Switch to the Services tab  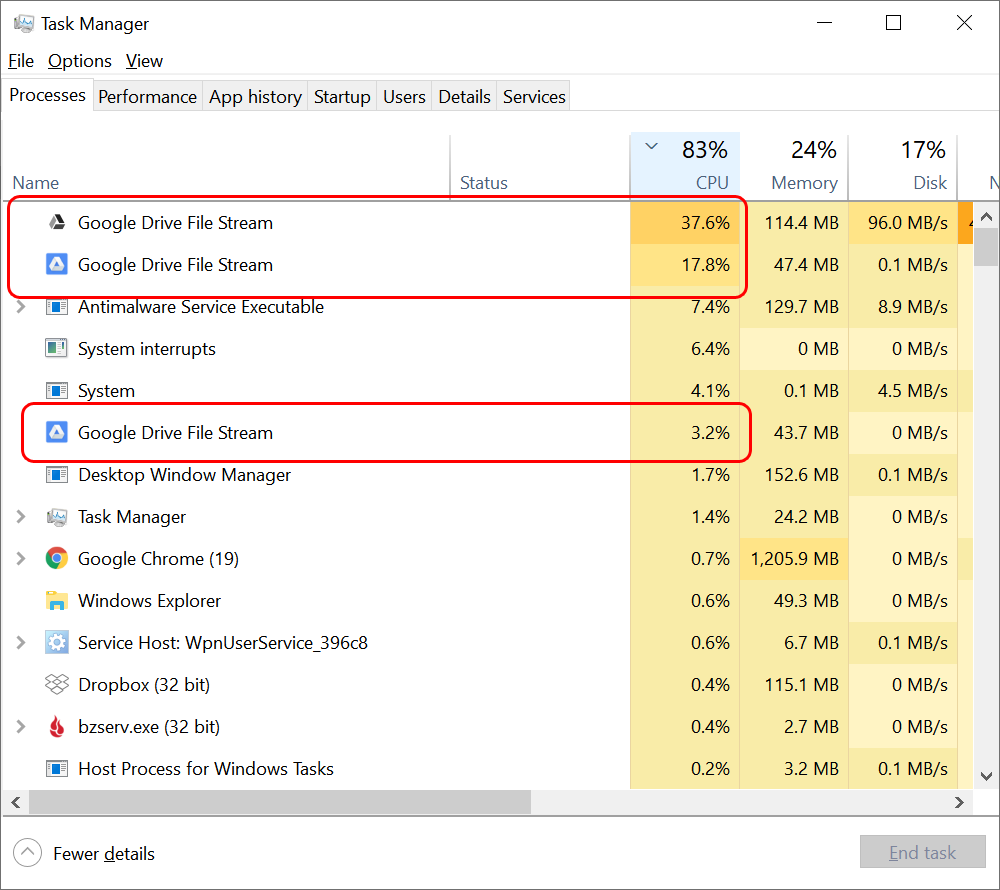point(534,96)
